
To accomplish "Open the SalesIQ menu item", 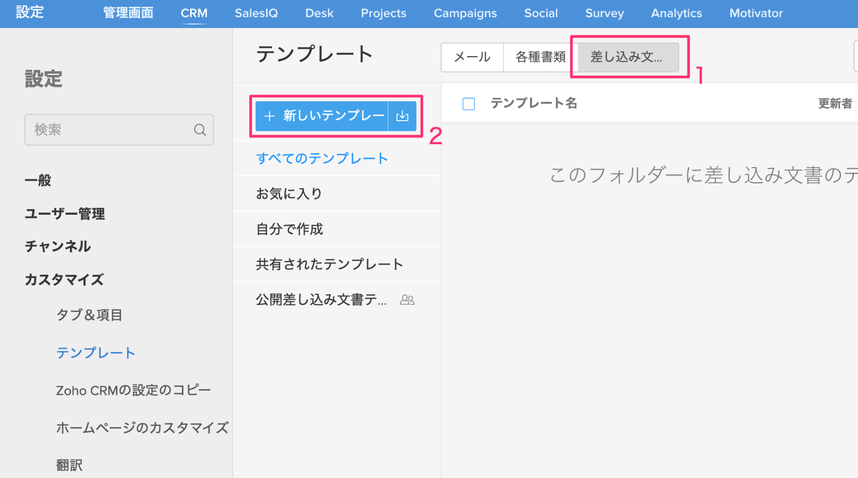I will pos(256,13).
